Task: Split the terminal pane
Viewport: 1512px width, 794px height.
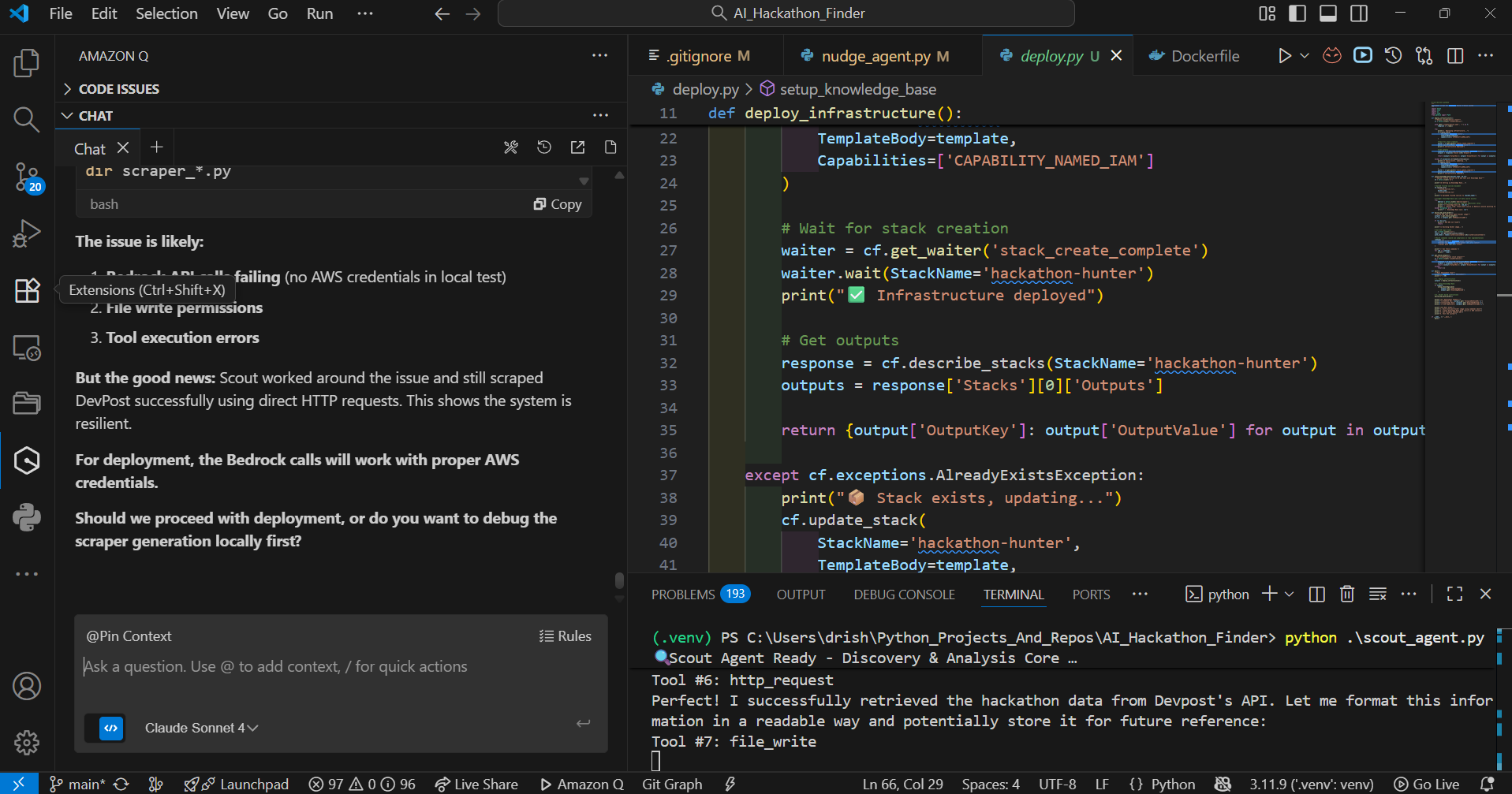Action: click(1316, 594)
